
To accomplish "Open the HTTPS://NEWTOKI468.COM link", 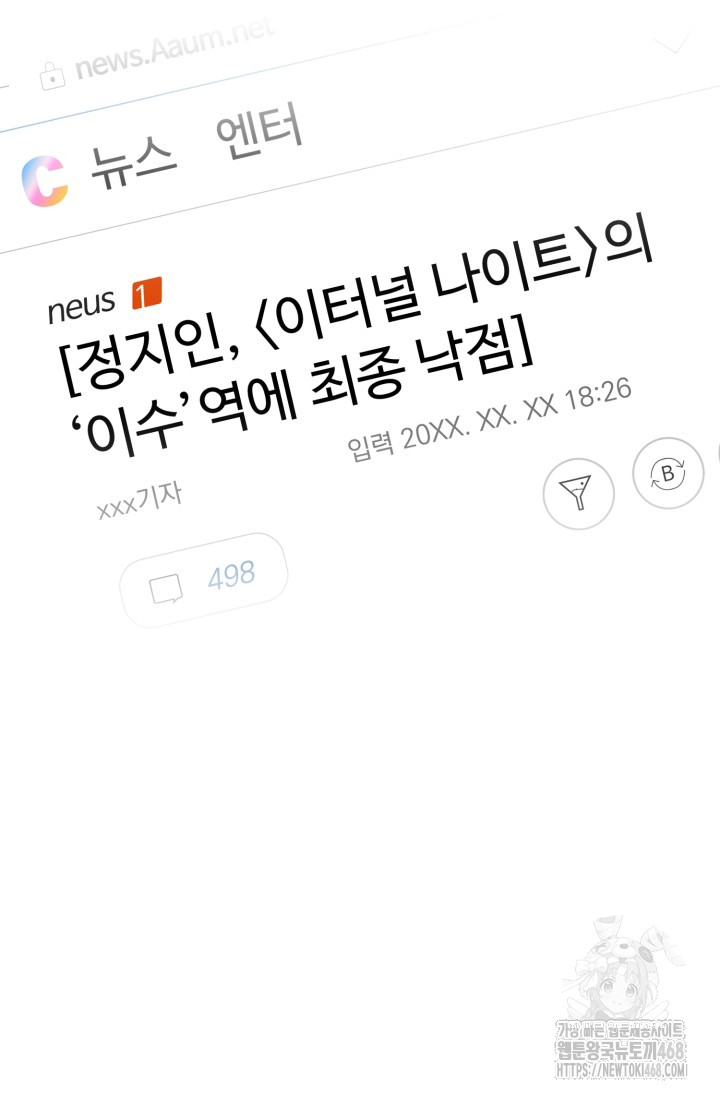I will click(622, 1070).
